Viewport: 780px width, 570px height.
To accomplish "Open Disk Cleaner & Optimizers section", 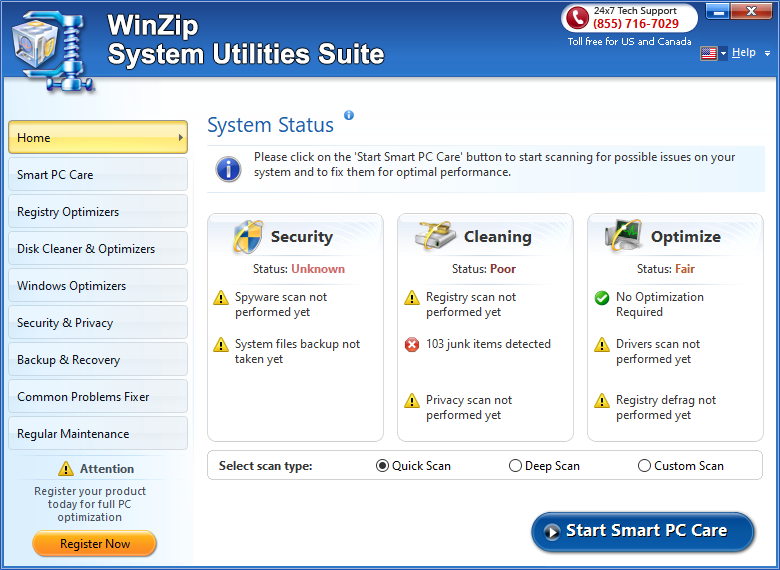I will tap(98, 249).
